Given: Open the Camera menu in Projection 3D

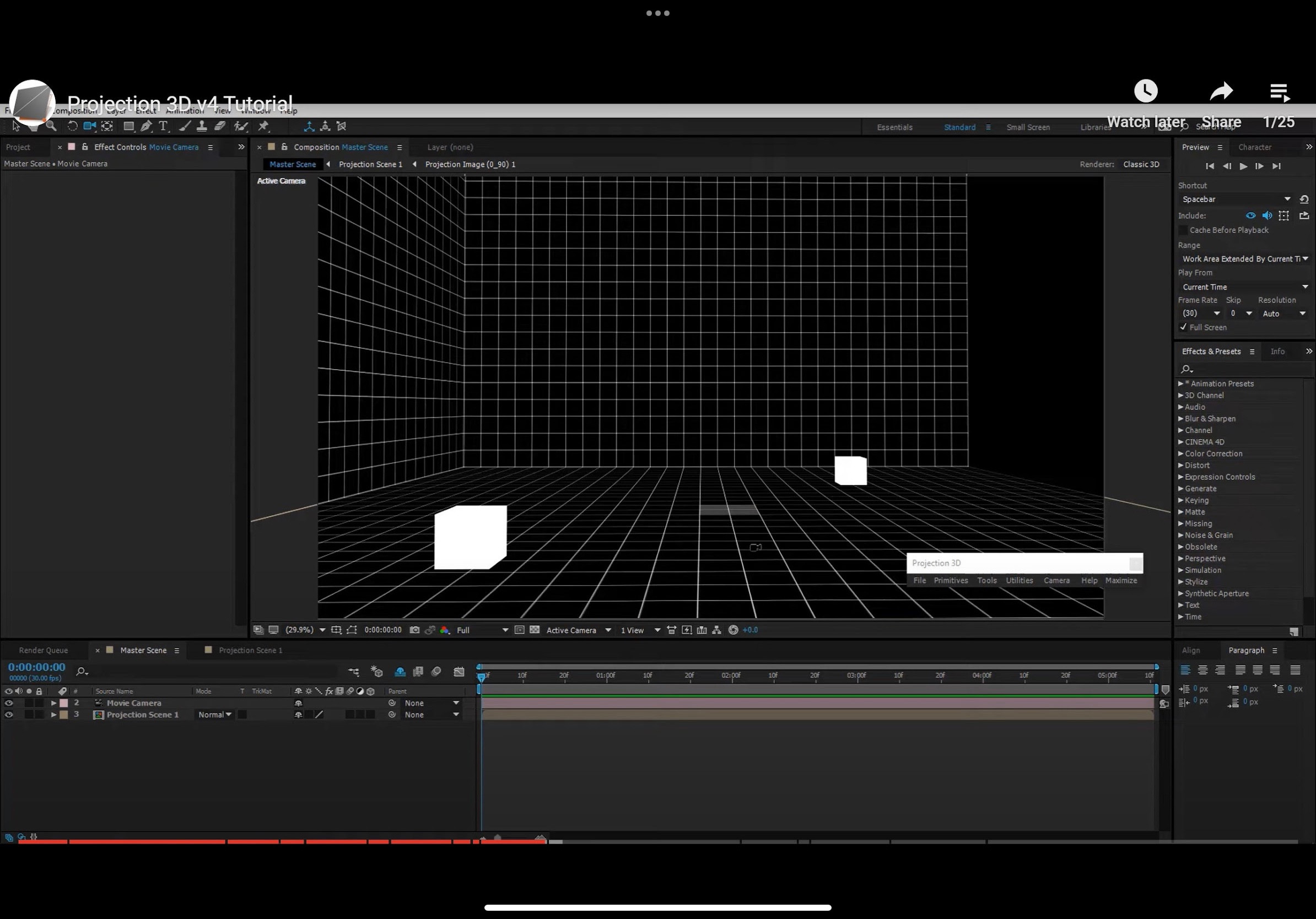Looking at the screenshot, I should pyautogui.click(x=1056, y=580).
